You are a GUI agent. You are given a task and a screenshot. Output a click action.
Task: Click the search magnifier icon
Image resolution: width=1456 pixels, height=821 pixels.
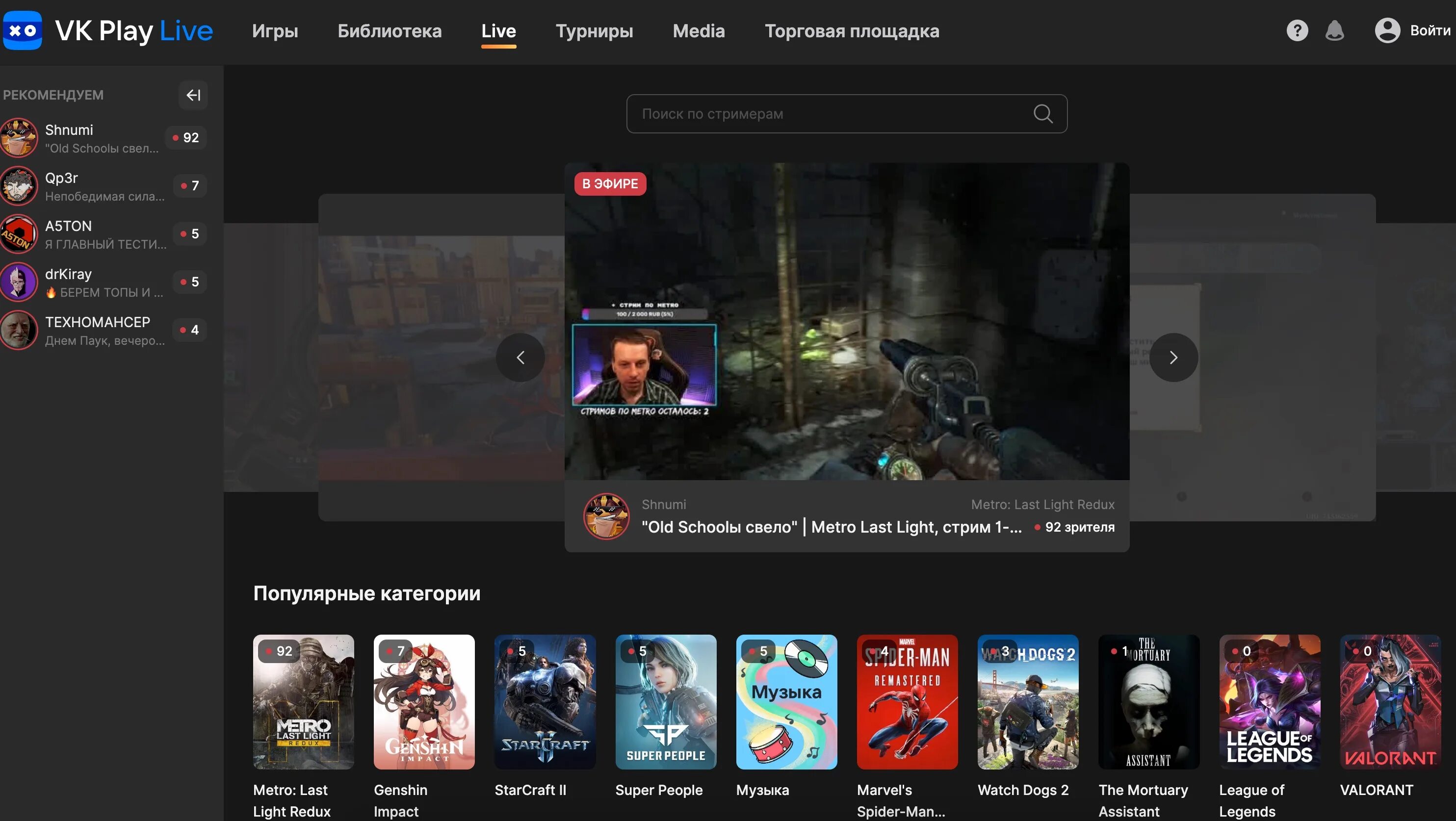[1043, 114]
